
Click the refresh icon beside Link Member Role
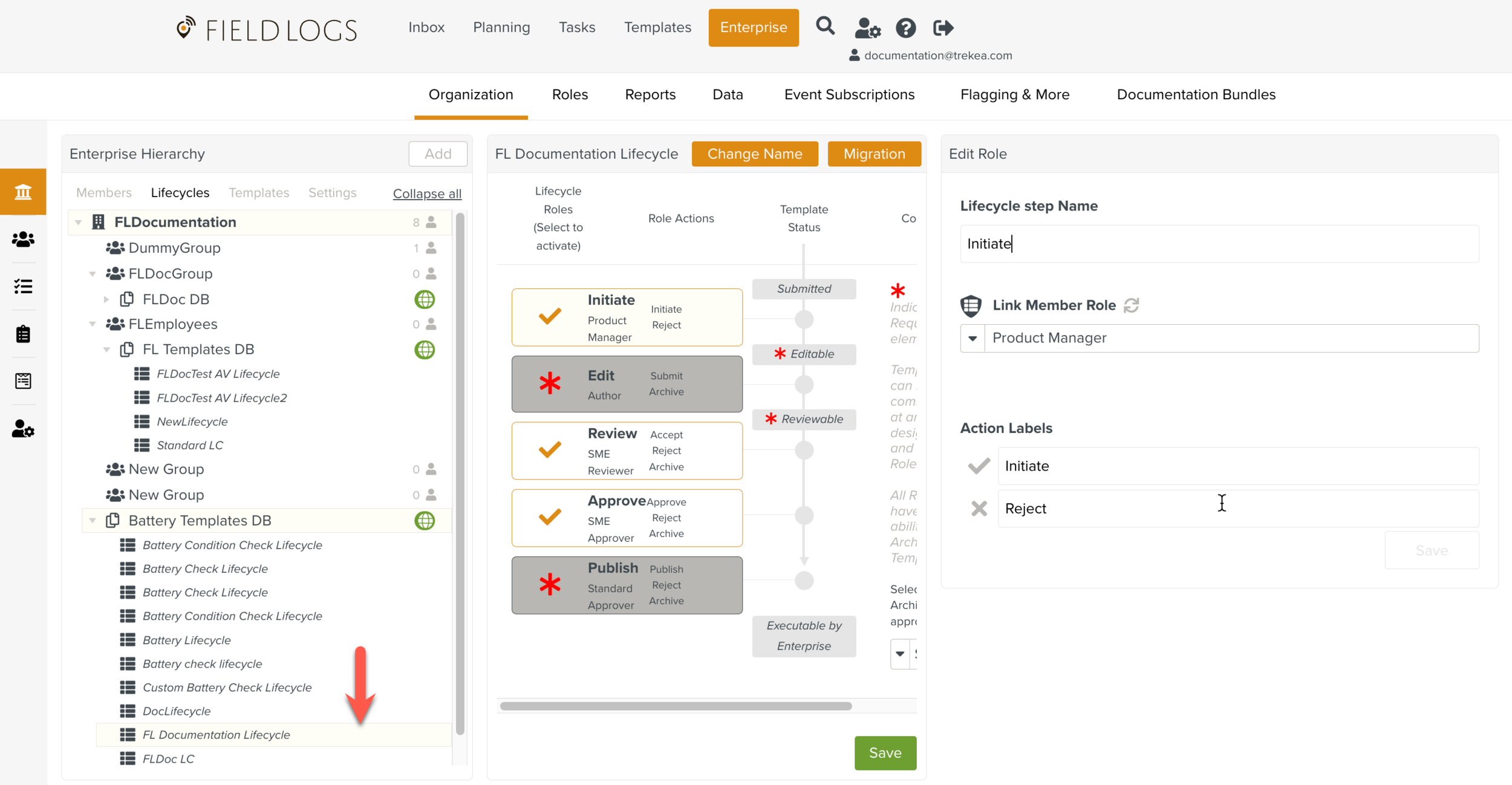click(1132, 305)
